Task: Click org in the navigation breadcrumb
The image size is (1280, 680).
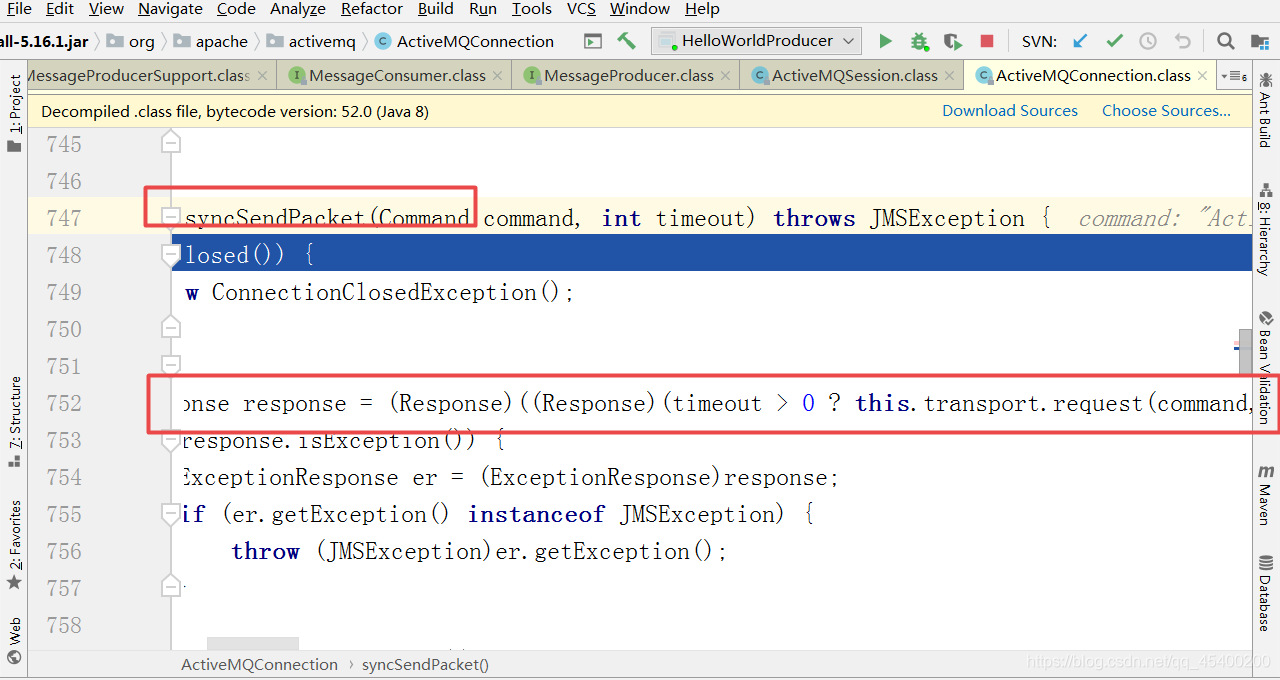Action: click(132, 41)
